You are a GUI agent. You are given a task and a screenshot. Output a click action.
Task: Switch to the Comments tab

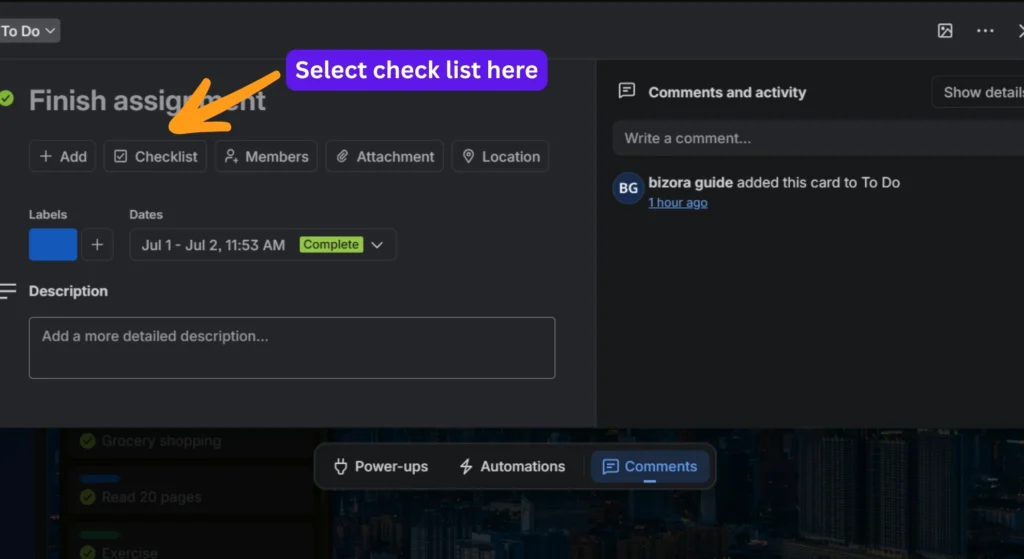[x=650, y=466]
